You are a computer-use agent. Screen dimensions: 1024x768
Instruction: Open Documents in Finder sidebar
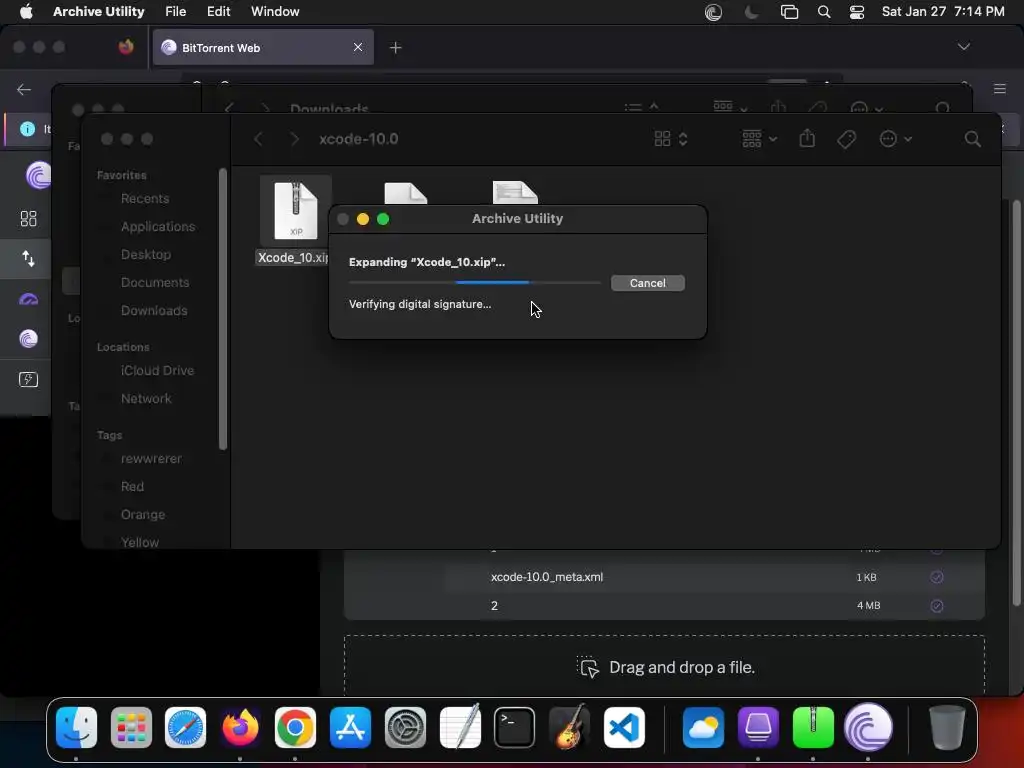click(x=155, y=283)
